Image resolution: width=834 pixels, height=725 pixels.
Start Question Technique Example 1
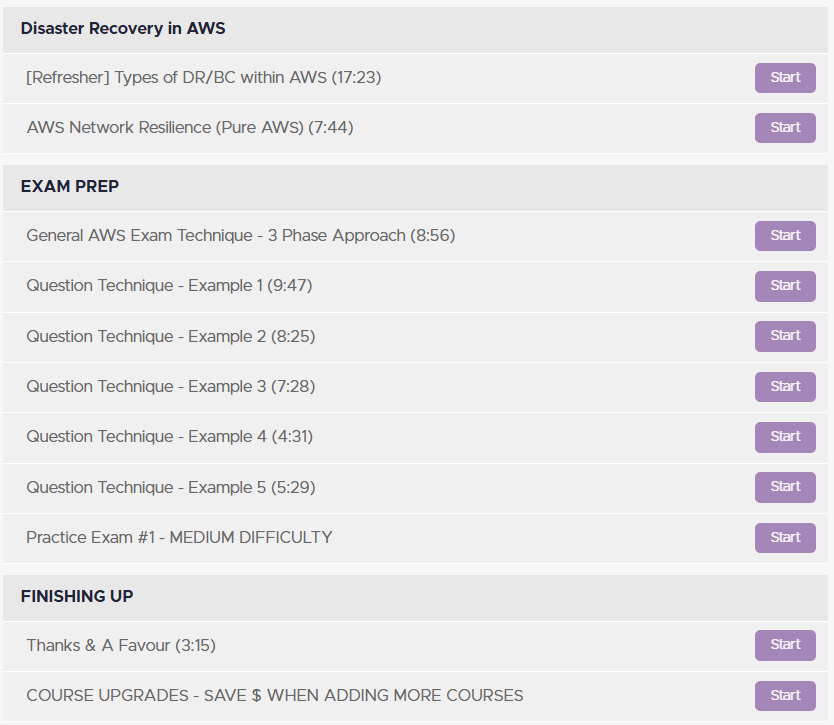pyautogui.click(x=785, y=286)
